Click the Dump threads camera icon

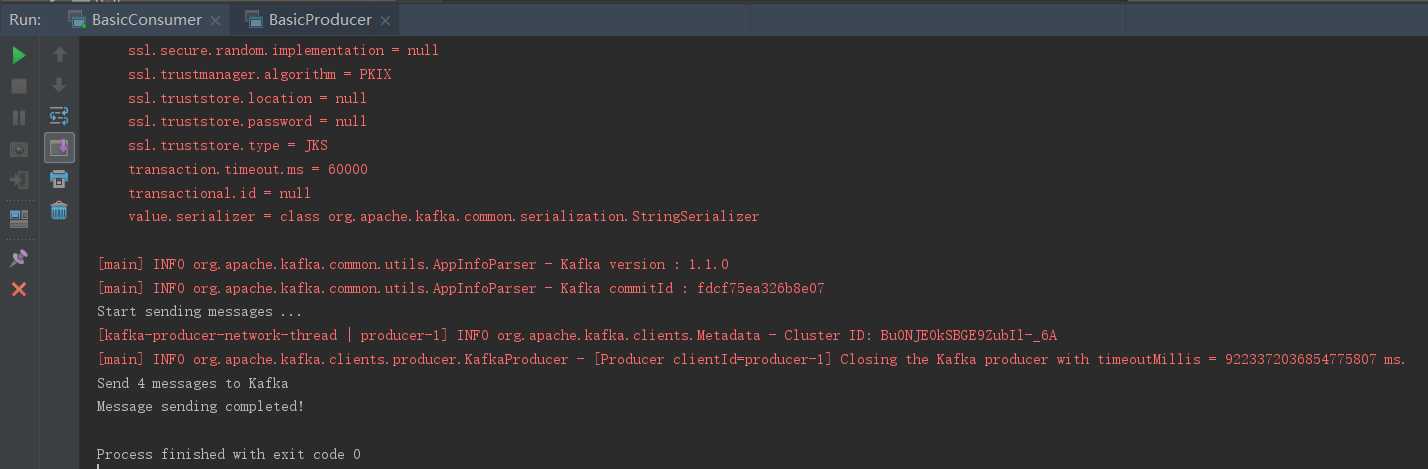(x=19, y=149)
